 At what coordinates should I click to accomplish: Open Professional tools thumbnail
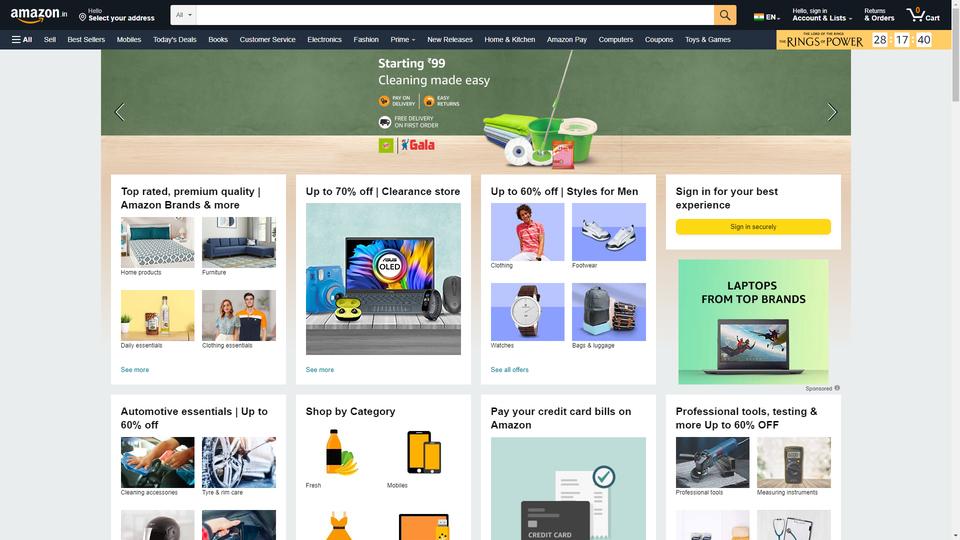(712, 462)
